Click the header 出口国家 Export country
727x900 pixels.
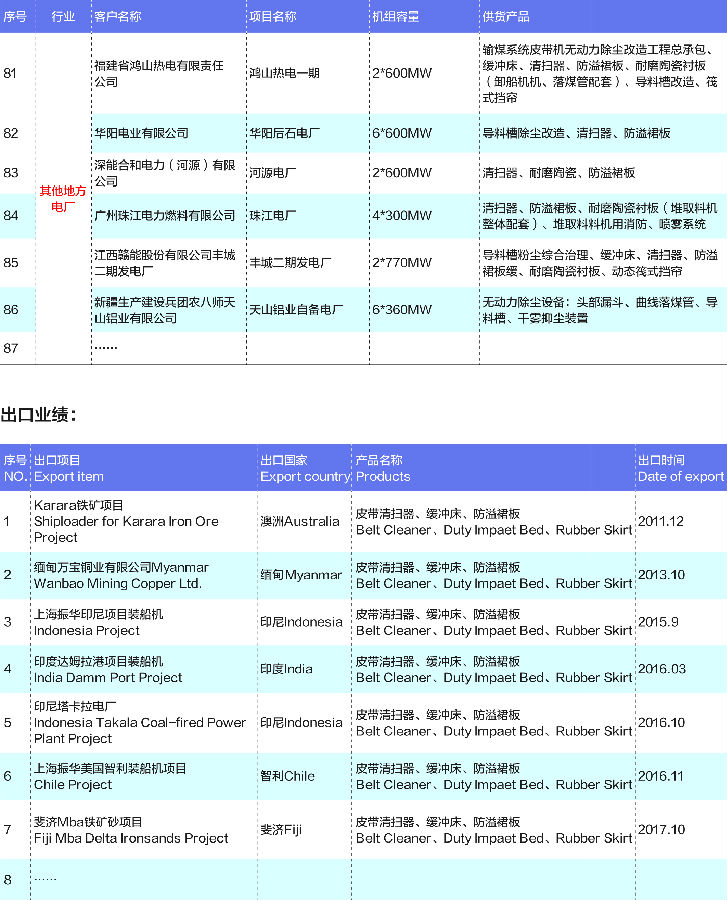click(305, 468)
